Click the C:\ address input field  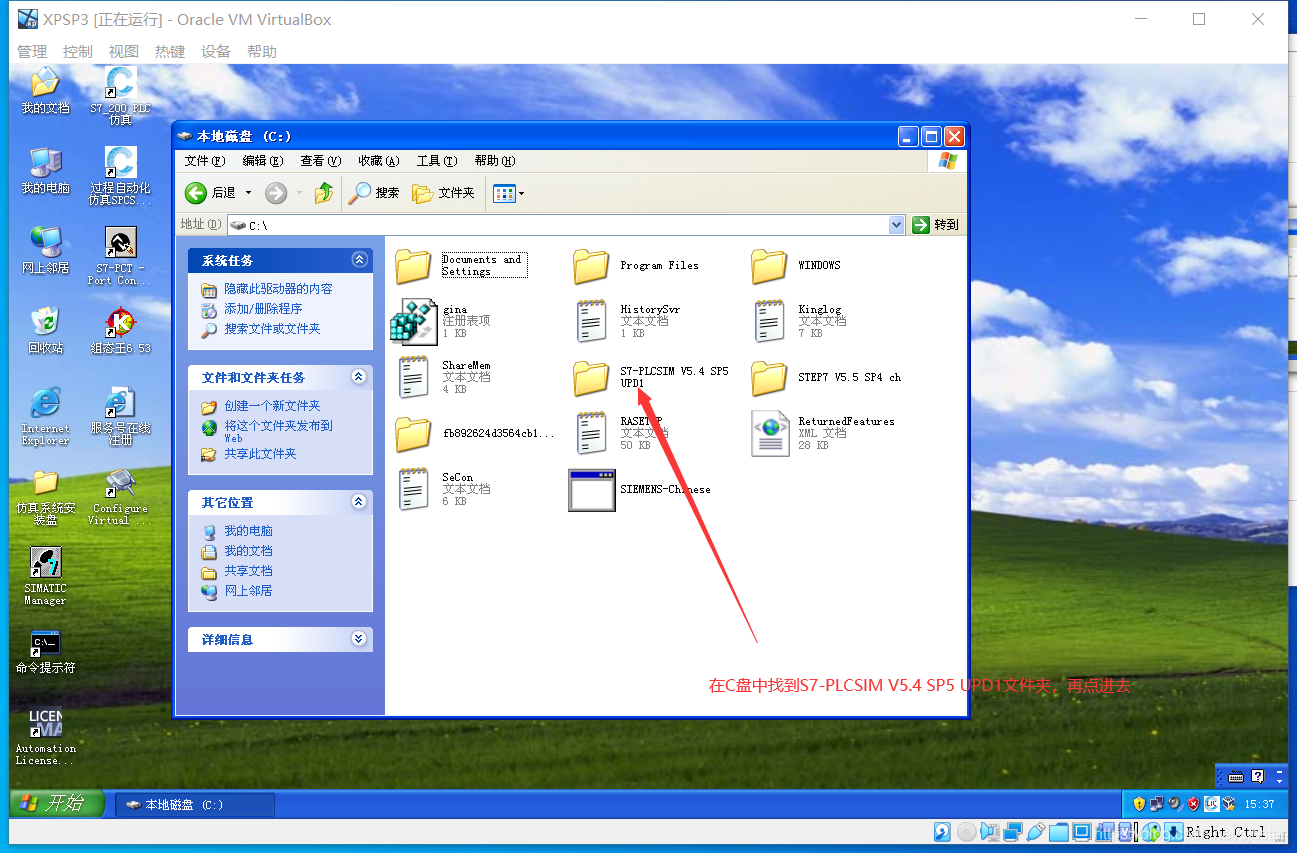tap(566, 225)
